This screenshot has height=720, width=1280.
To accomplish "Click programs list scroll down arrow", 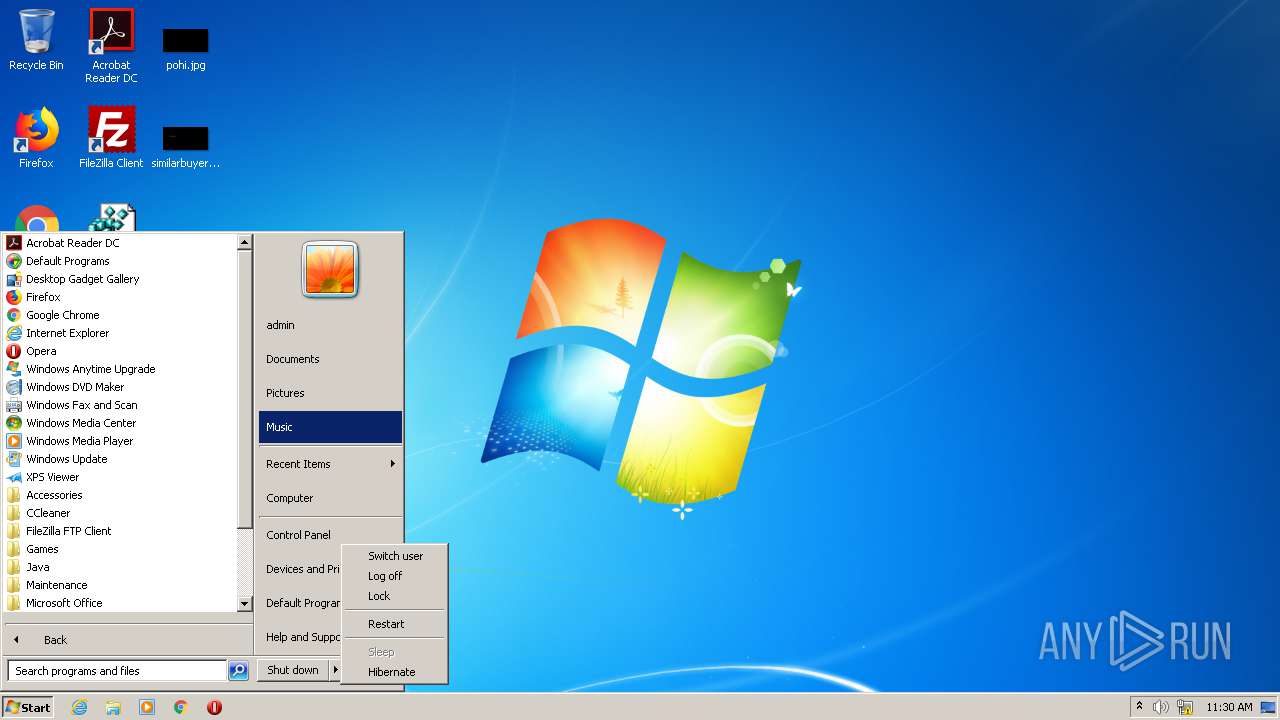I will [x=244, y=604].
